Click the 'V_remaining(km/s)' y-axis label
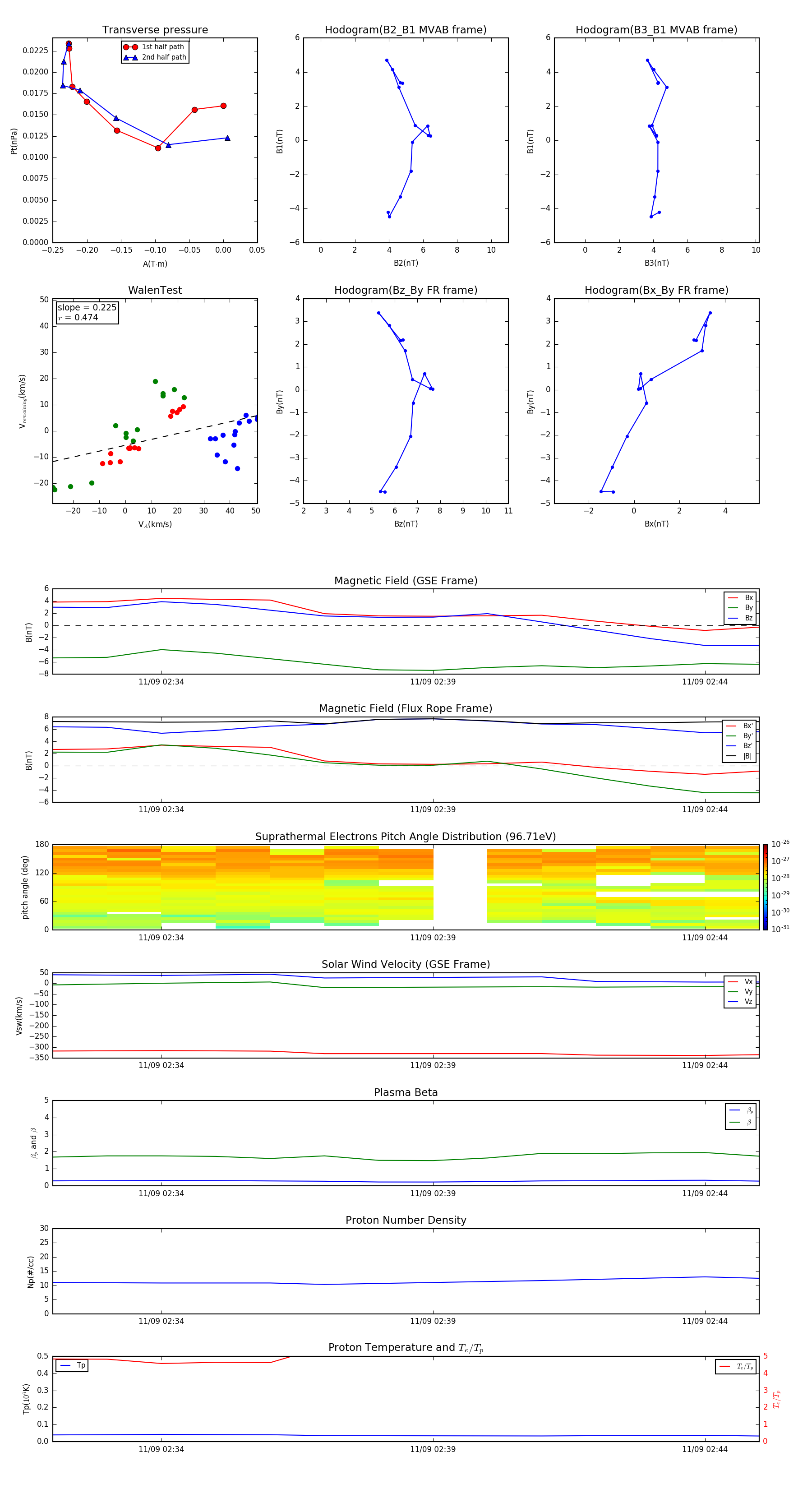This screenshot has height=1489, width=812. pos(22,401)
